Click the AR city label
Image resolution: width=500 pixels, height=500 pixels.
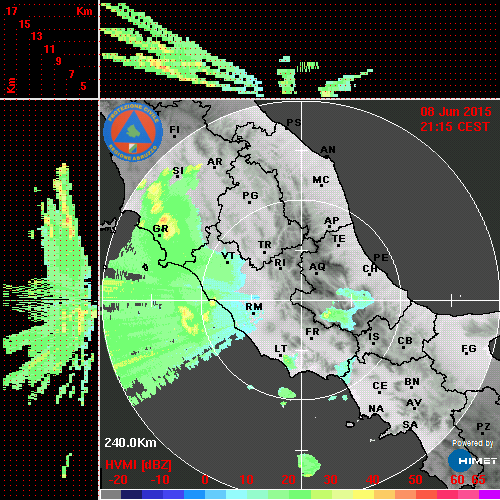215,162
